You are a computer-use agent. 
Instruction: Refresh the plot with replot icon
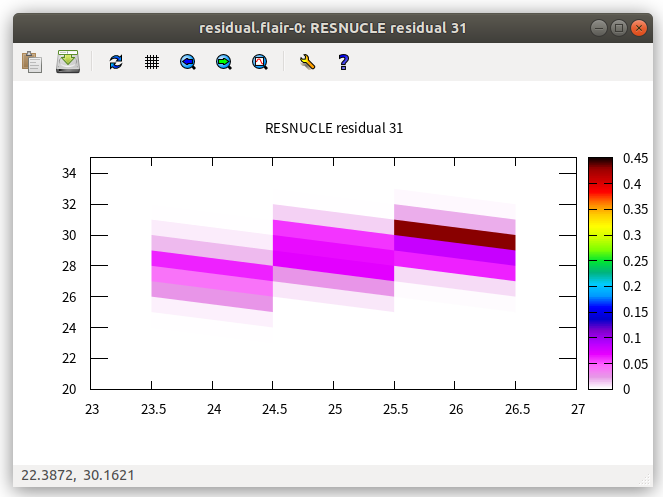tap(116, 62)
